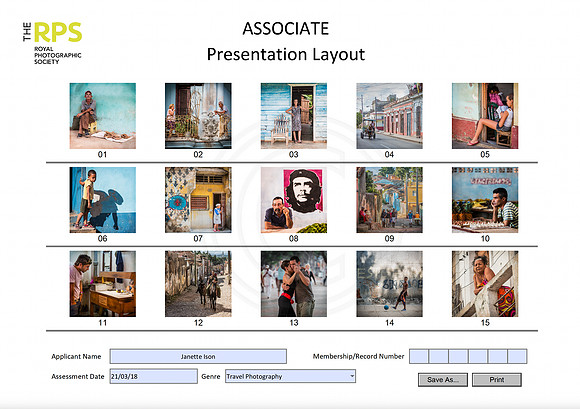The height and width of the screenshot is (409, 580).
Task: Click the Applicant Name field with Janette Ison
Action: 198,356
